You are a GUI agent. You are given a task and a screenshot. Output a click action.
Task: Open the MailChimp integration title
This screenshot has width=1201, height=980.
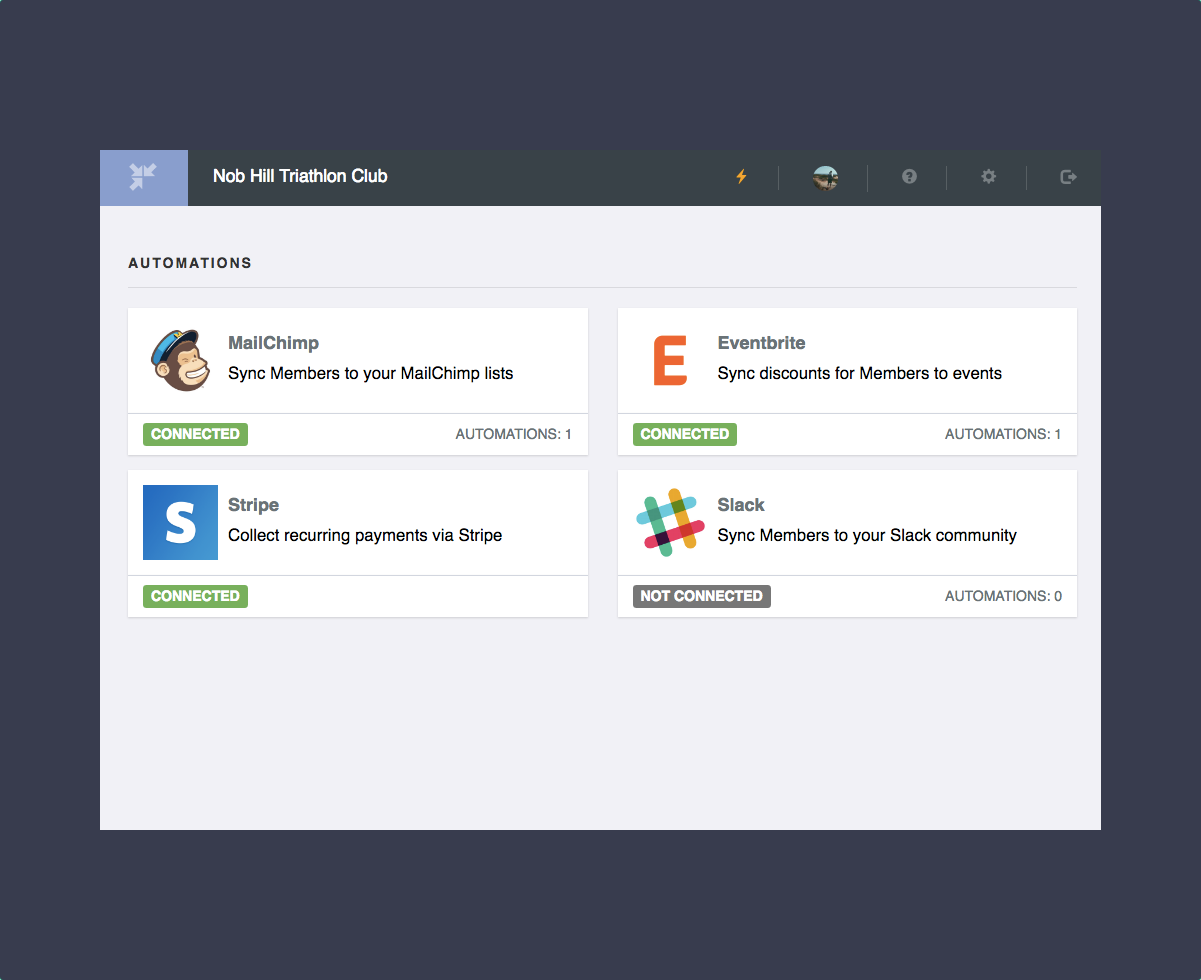point(273,343)
